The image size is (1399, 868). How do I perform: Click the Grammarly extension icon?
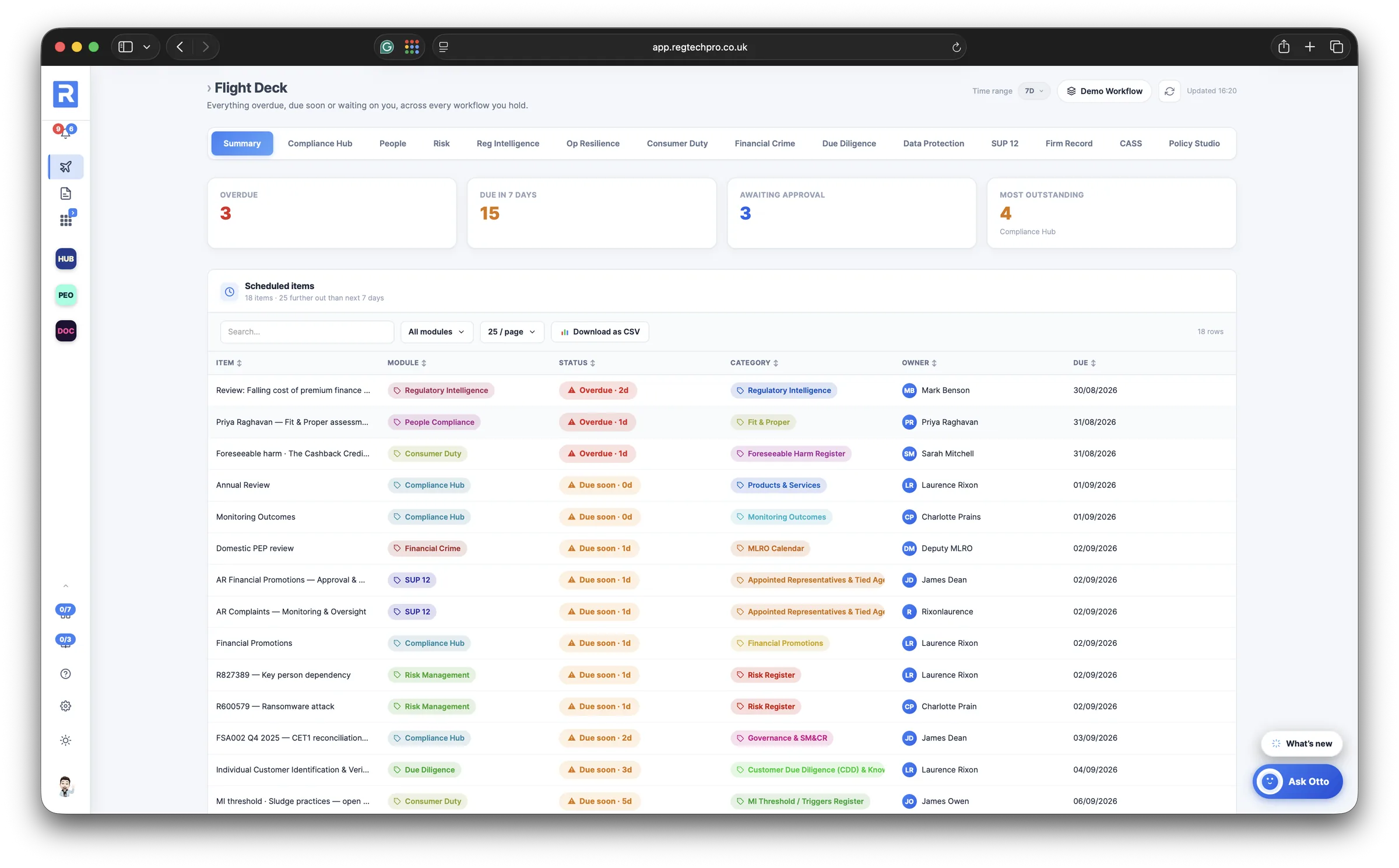point(387,47)
